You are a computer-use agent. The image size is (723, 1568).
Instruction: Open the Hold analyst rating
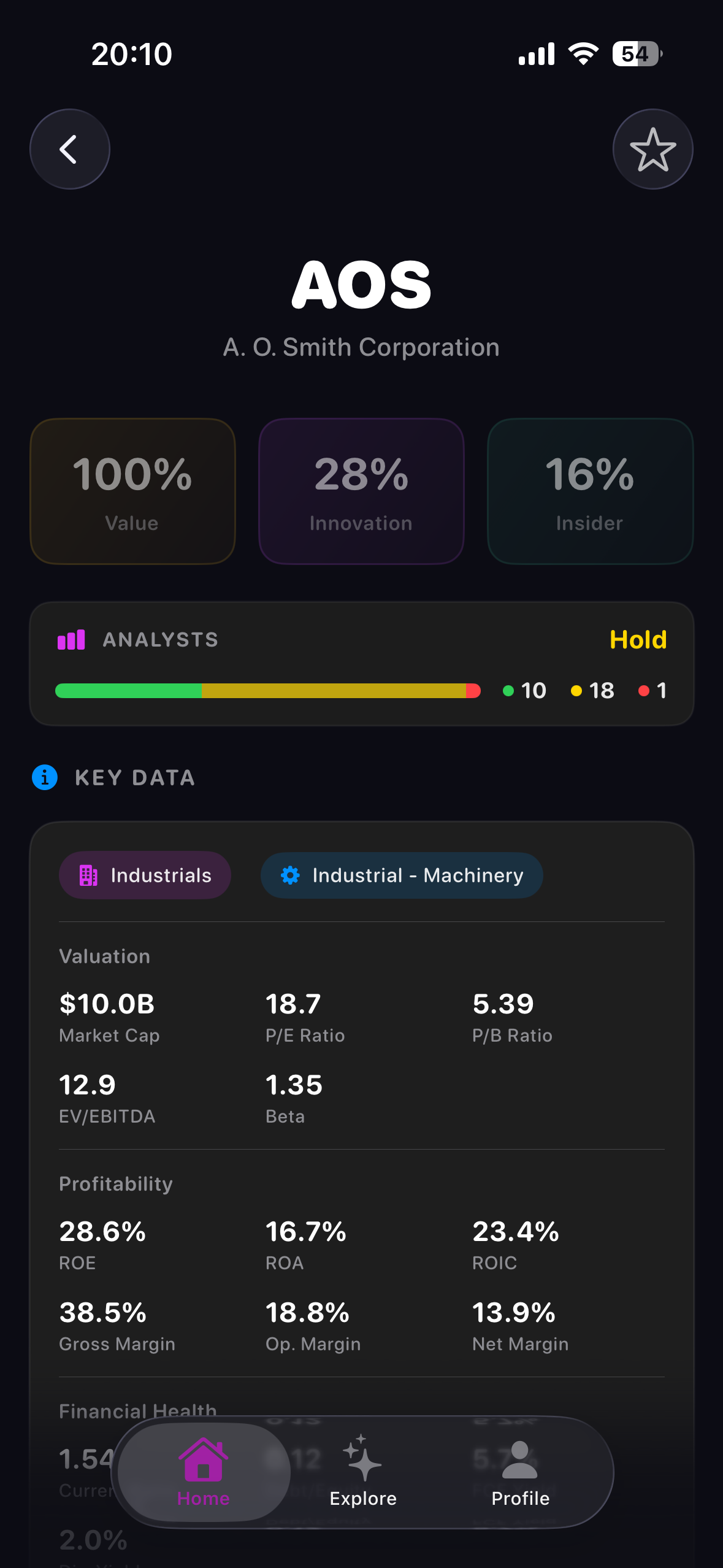click(638, 639)
